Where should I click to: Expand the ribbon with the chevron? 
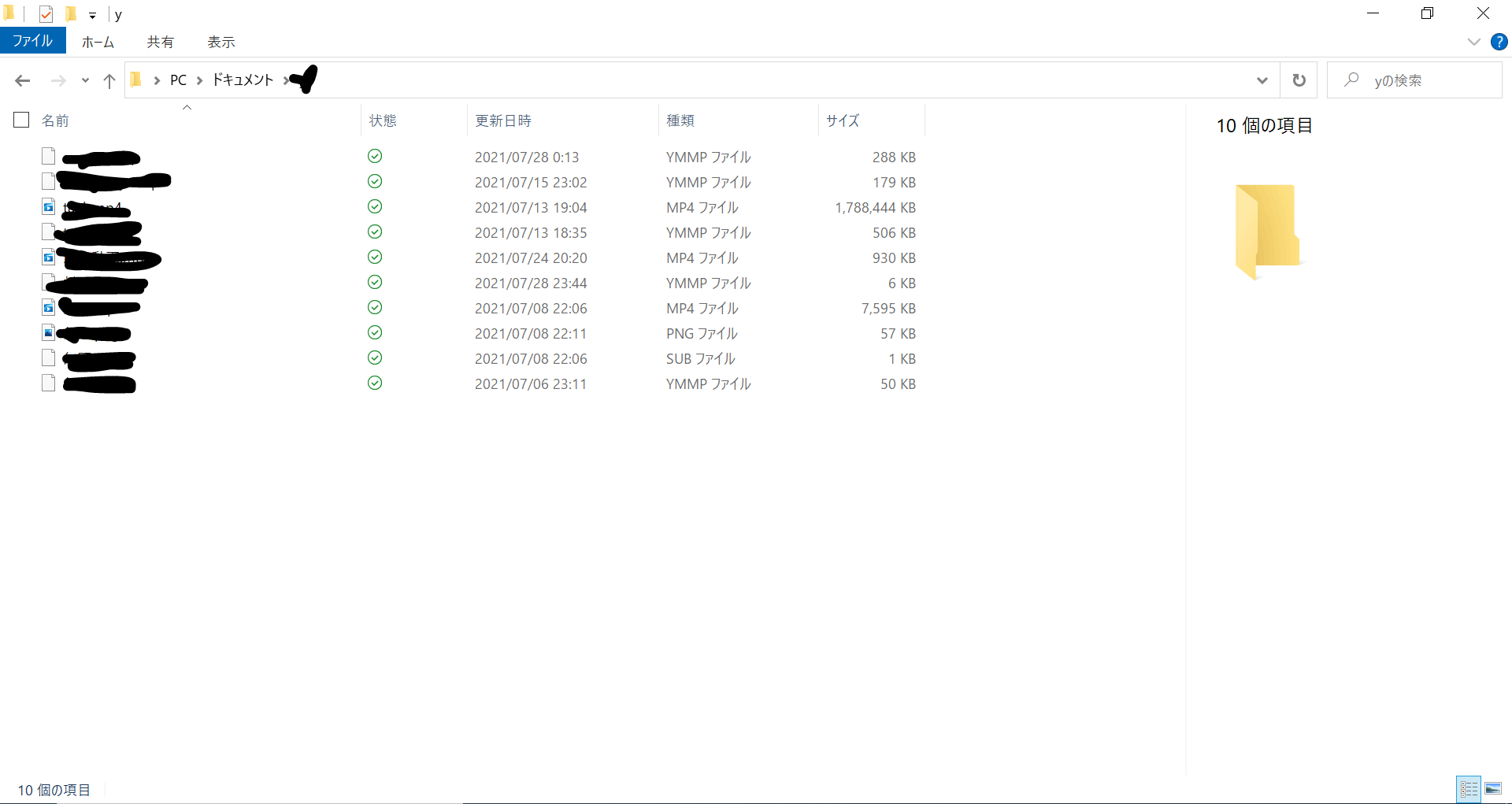(1474, 42)
